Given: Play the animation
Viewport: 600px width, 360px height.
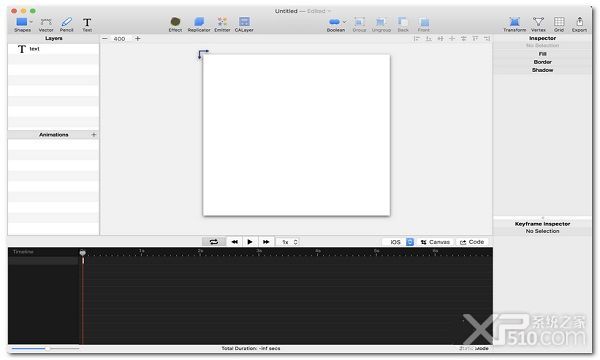Looking at the screenshot, I should pyautogui.click(x=250, y=242).
